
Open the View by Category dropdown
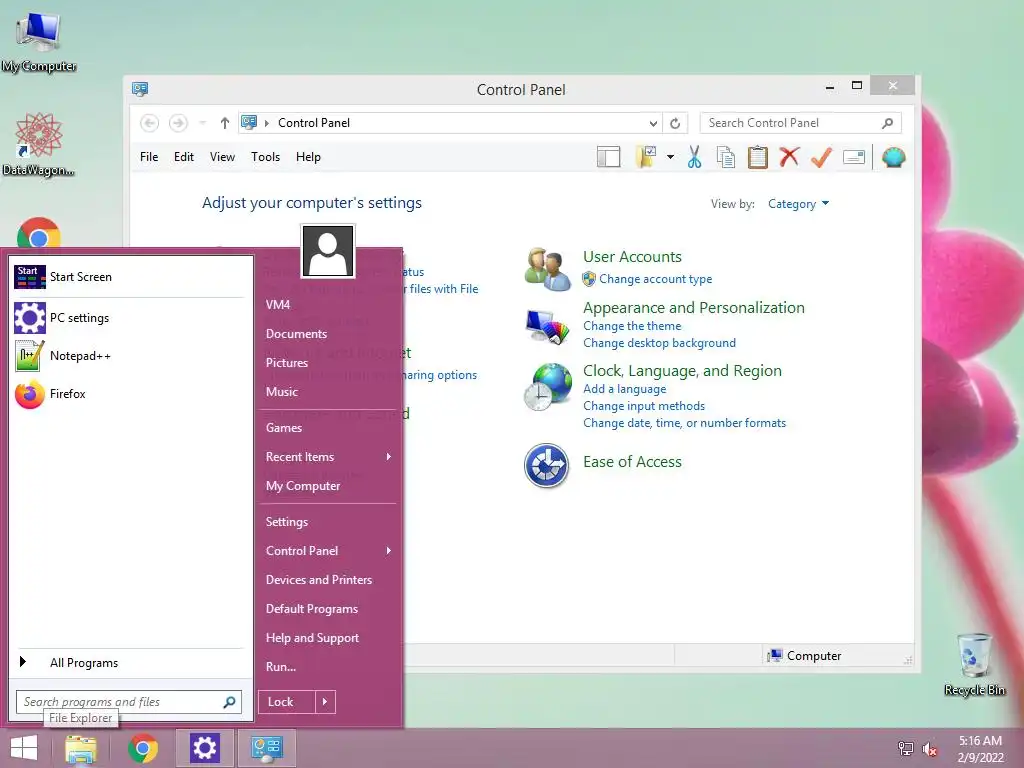pos(798,204)
